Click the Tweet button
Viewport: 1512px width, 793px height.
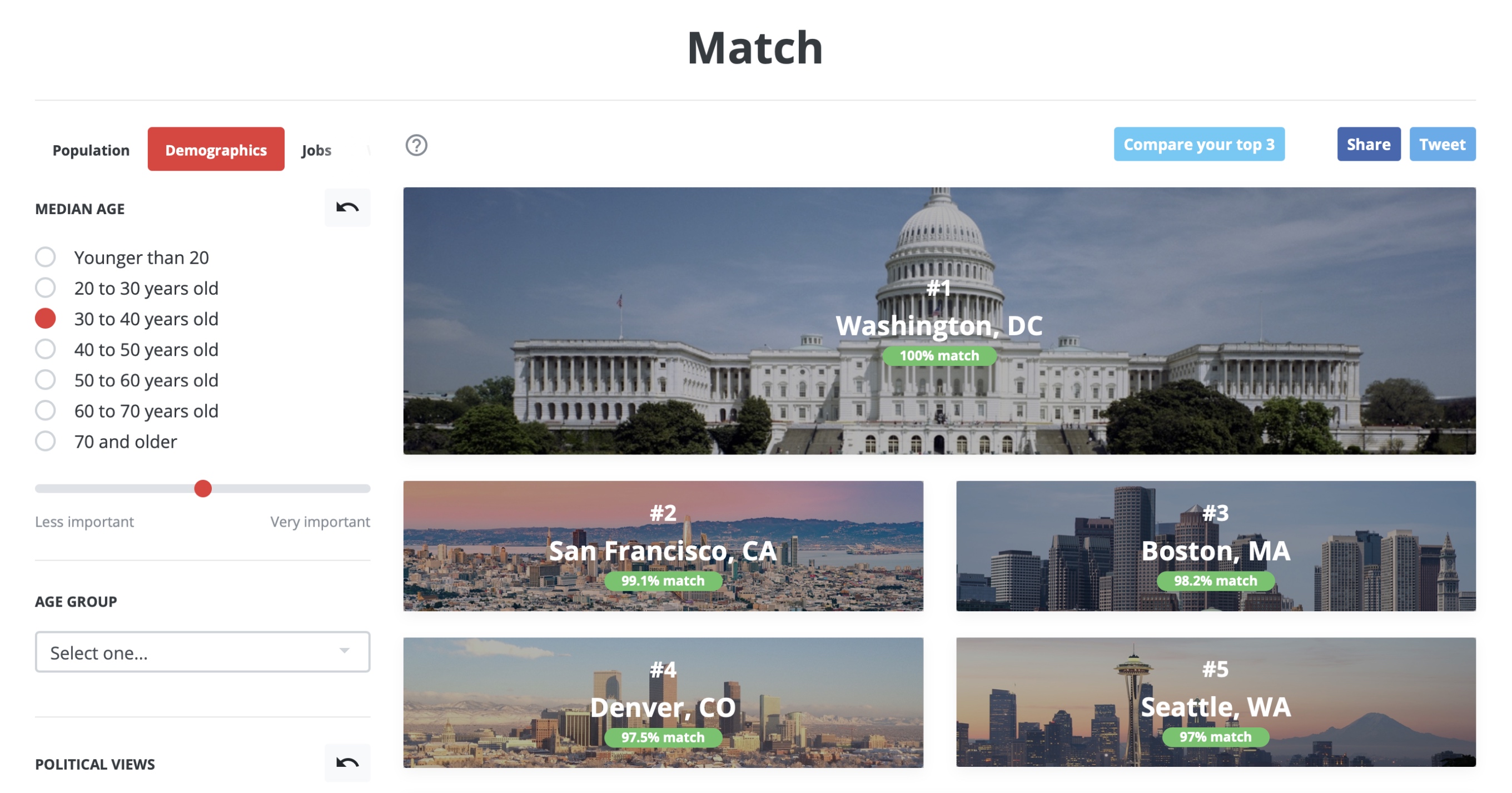pyautogui.click(x=1442, y=145)
